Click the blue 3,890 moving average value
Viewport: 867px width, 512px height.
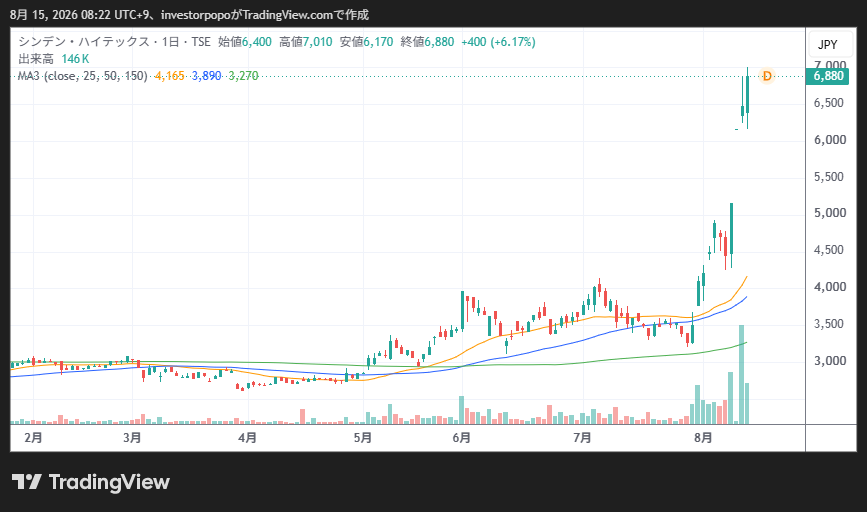pyautogui.click(x=206, y=76)
